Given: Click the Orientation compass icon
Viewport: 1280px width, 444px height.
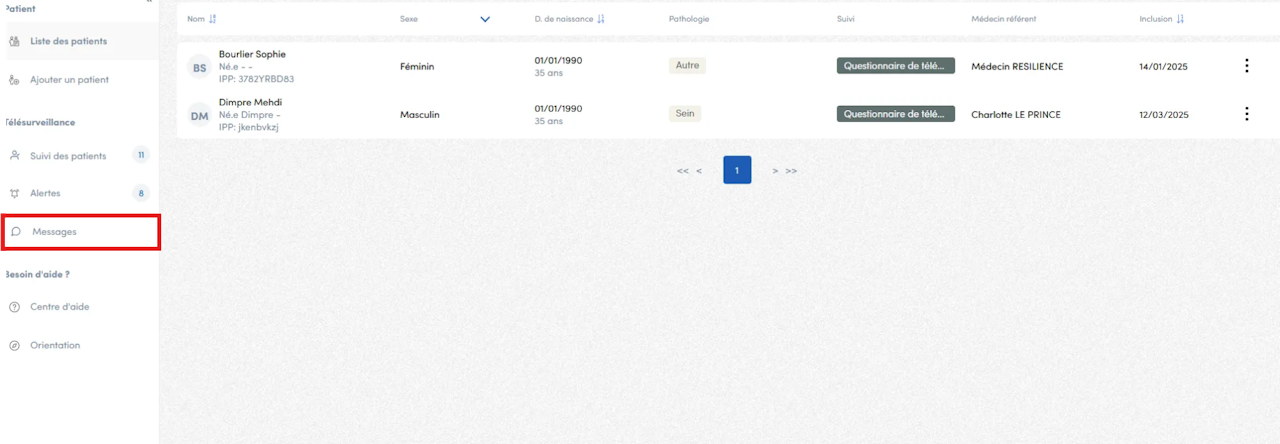Looking at the screenshot, I should pos(14,345).
